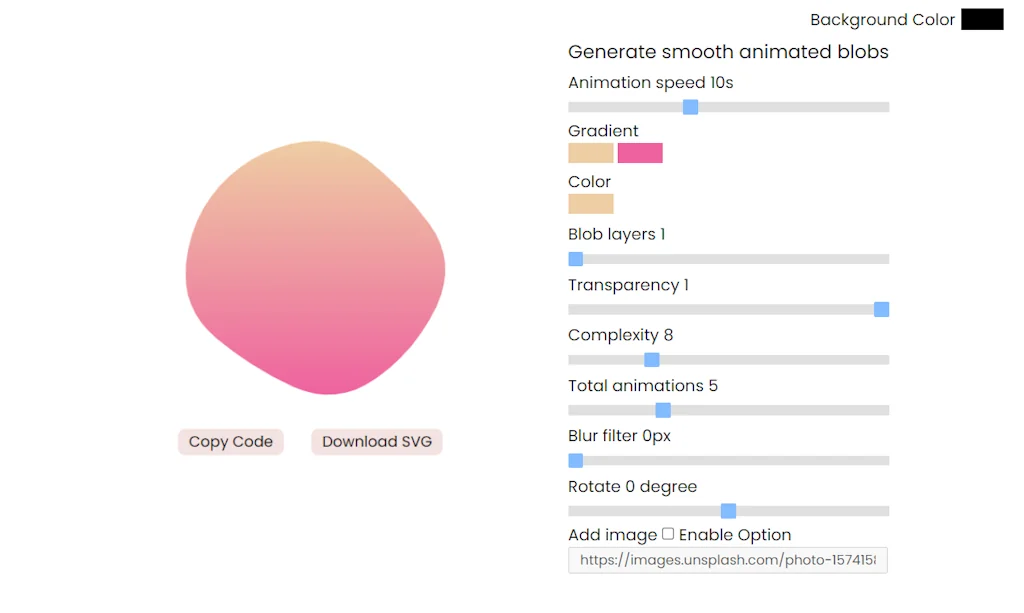Enable the Add image option checkbox

click(x=668, y=534)
